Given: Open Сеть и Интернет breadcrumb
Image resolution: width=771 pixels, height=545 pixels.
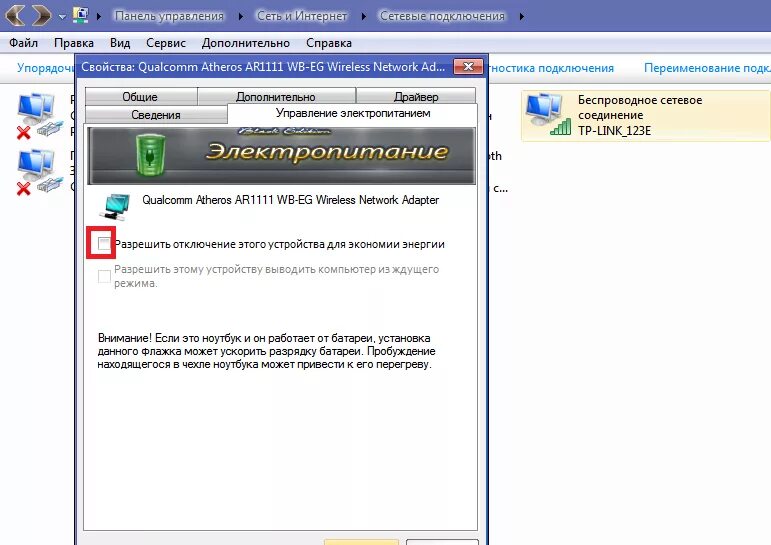Looking at the screenshot, I should [x=302, y=16].
